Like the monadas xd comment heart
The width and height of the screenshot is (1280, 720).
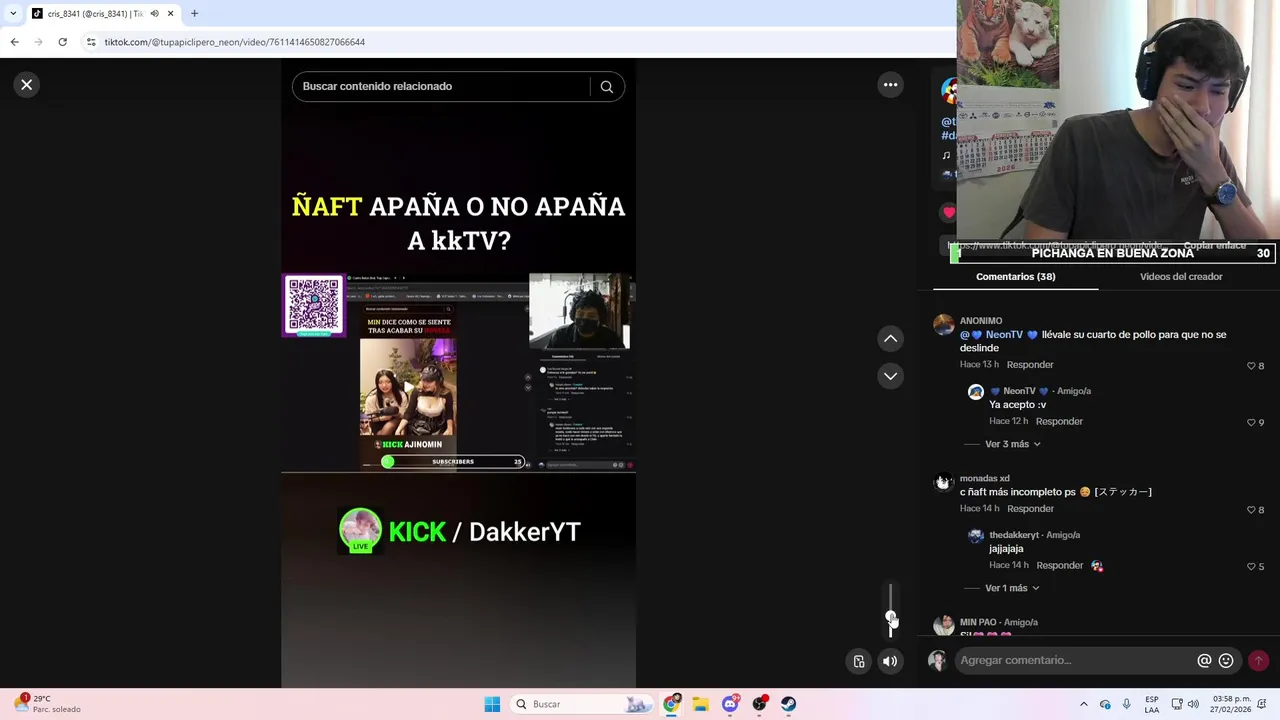[1251, 510]
